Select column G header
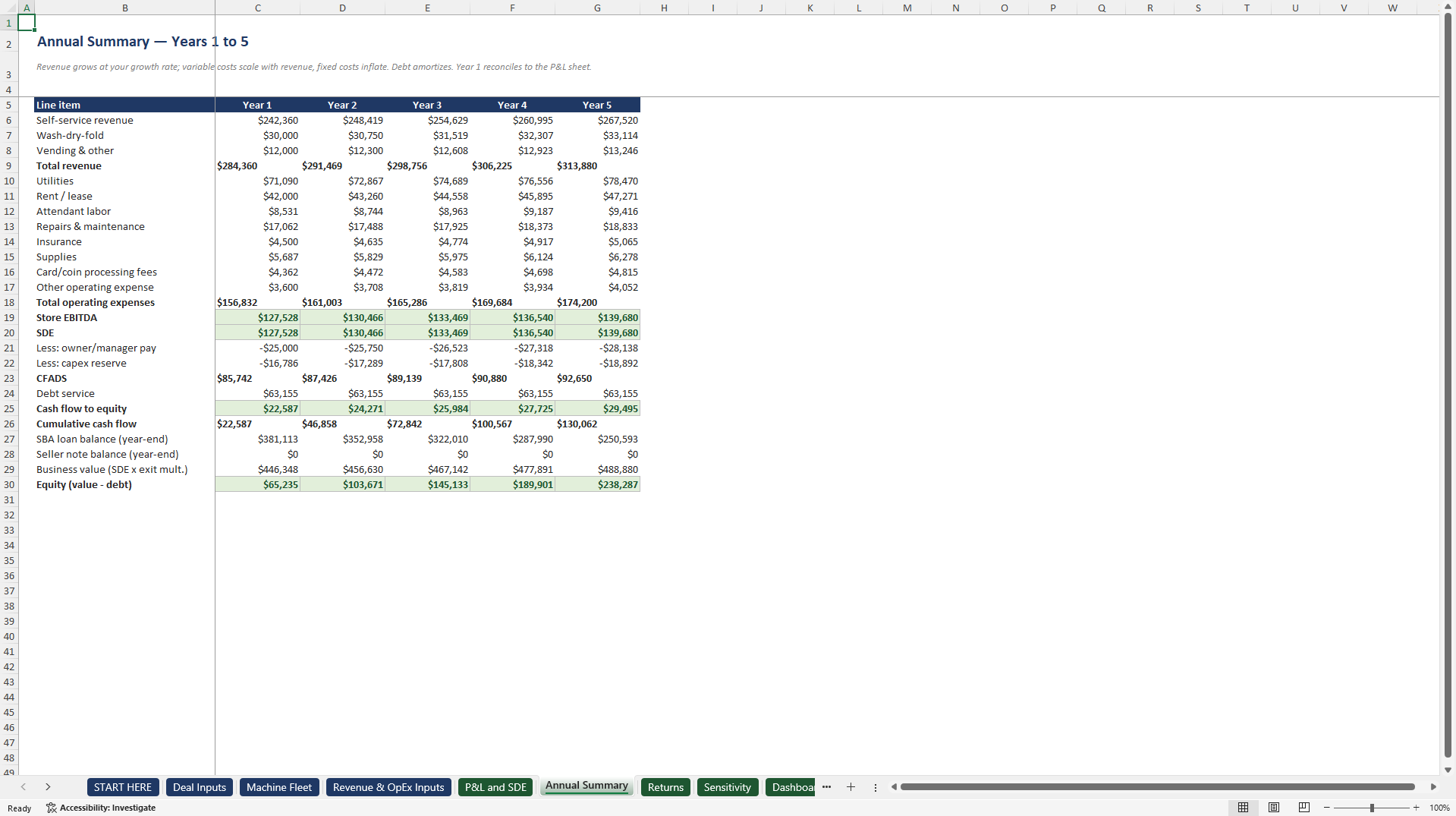 (x=597, y=8)
